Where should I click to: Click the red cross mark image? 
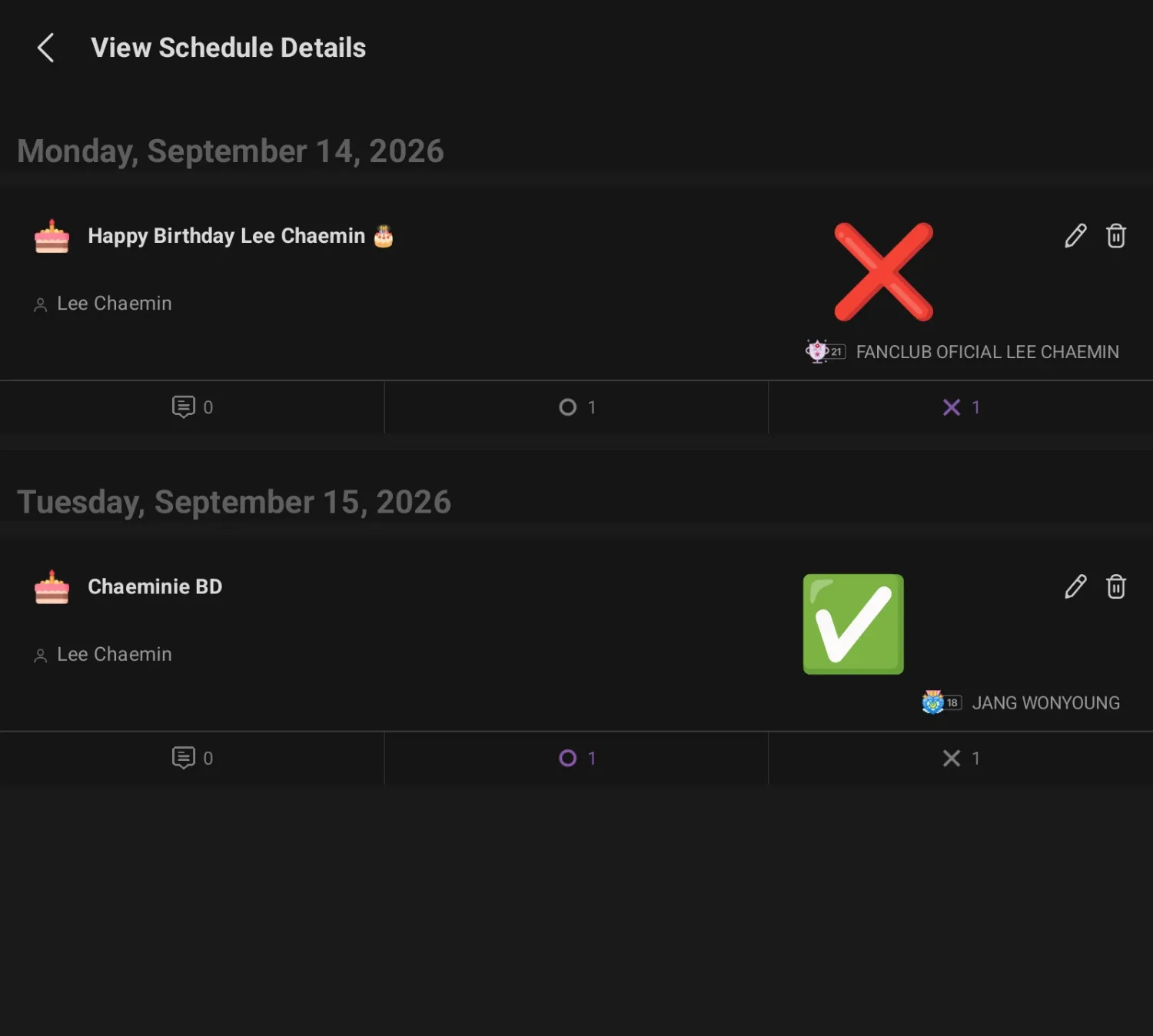point(884,272)
